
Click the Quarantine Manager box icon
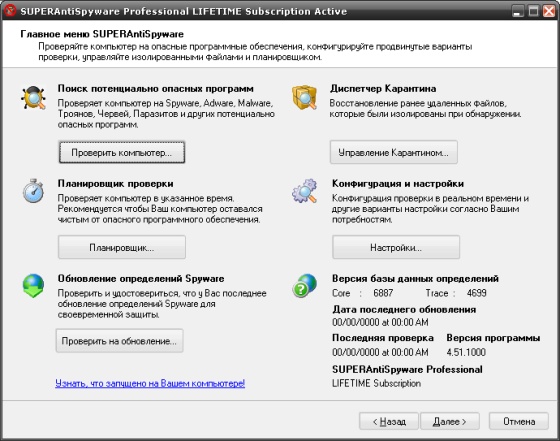(x=304, y=97)
